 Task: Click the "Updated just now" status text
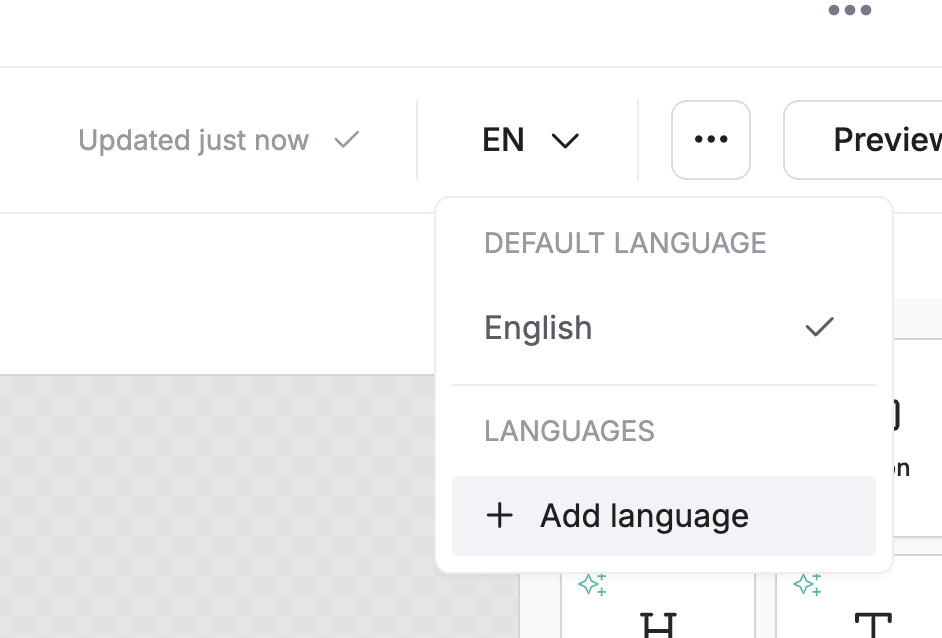pos(193,140)
